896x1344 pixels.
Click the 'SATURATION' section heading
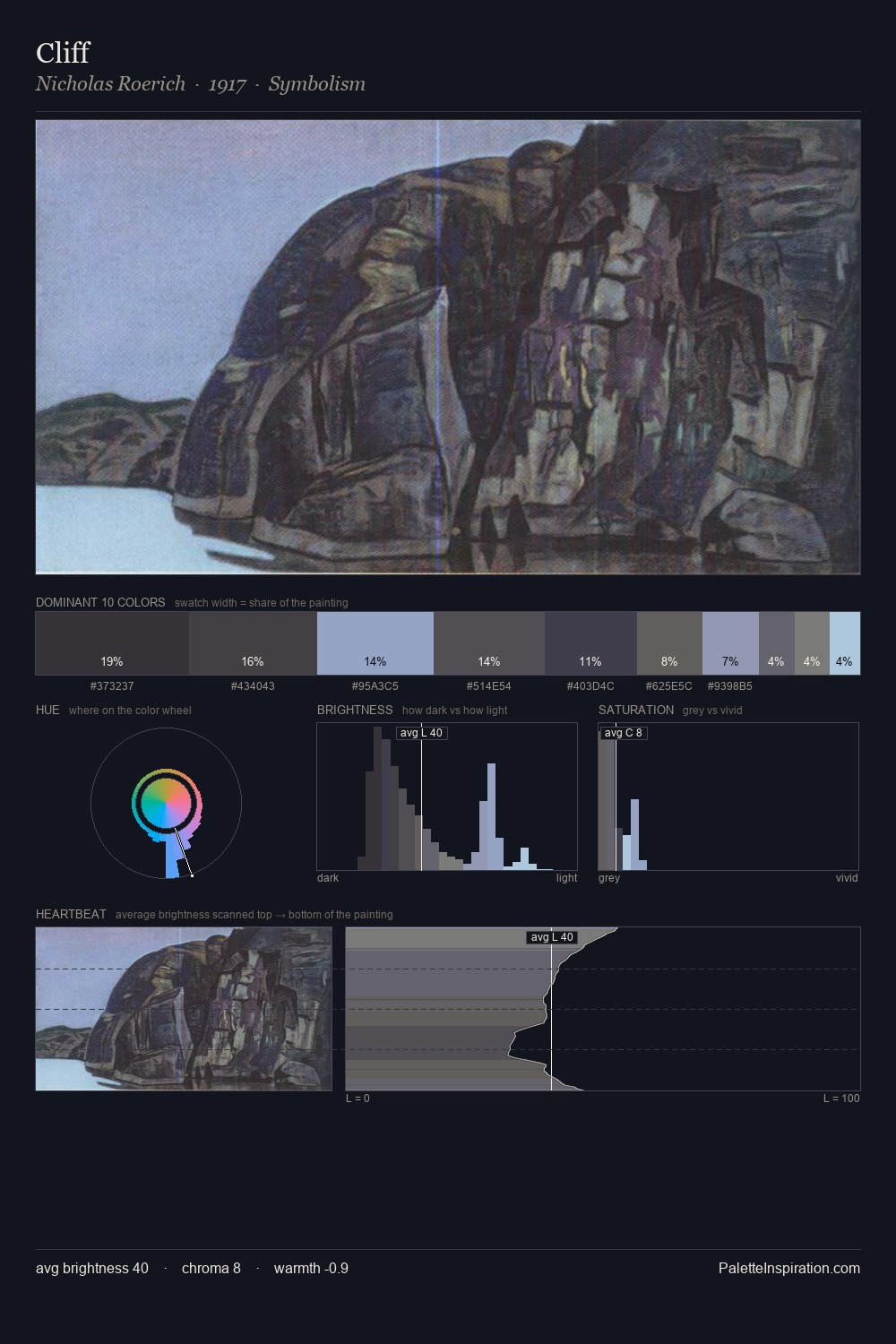[636, 710]
